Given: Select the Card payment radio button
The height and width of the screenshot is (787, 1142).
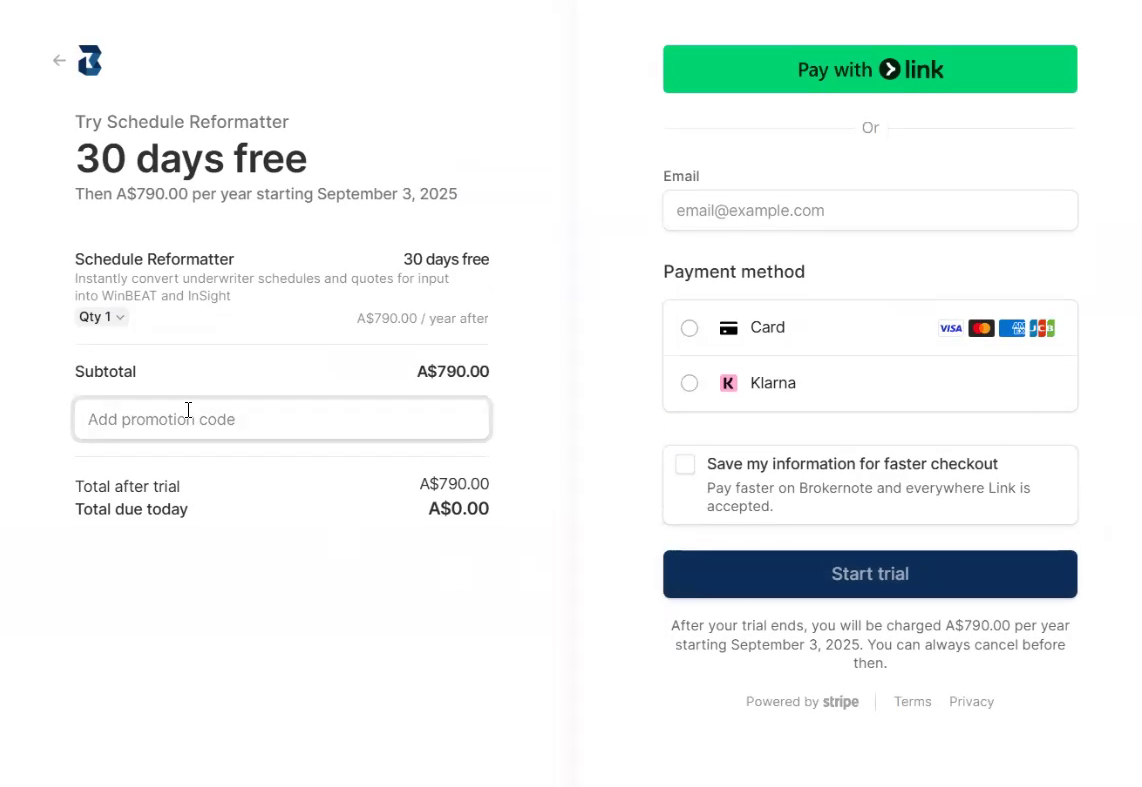Looking at the screenshot, I should pos(689,328).
